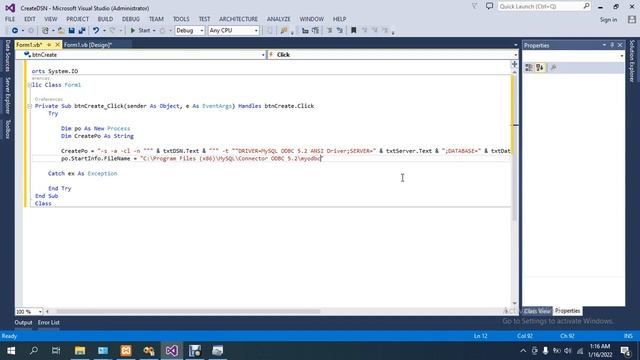
Task: Switch to the Class View tab
Action: pos(537,311)
